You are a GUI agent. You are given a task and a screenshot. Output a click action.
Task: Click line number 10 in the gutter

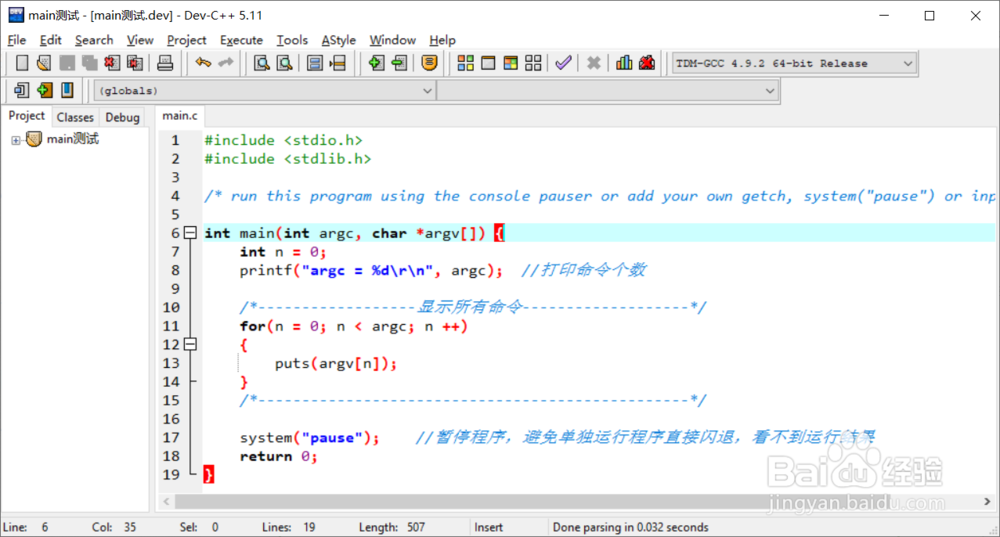[171, 307]
